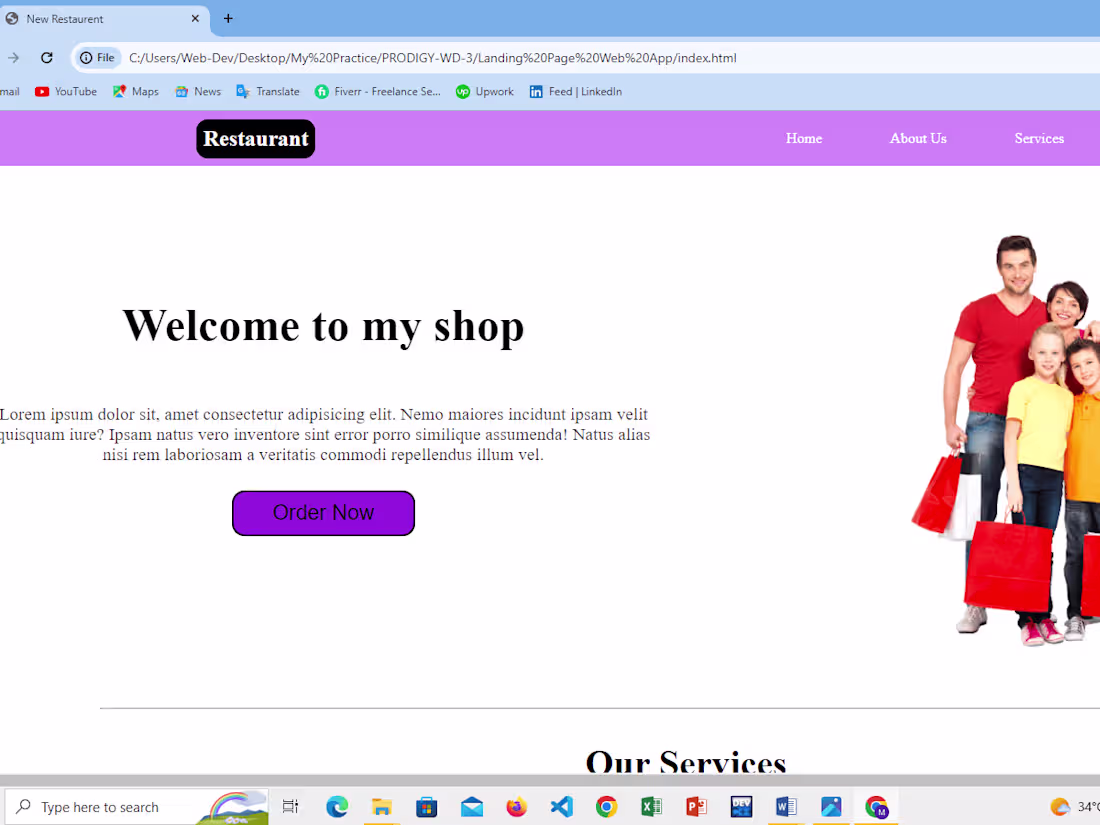Open Chrome from the taskbar
1100x825 pixels.
pyautogui.click(x=606, y=807)
